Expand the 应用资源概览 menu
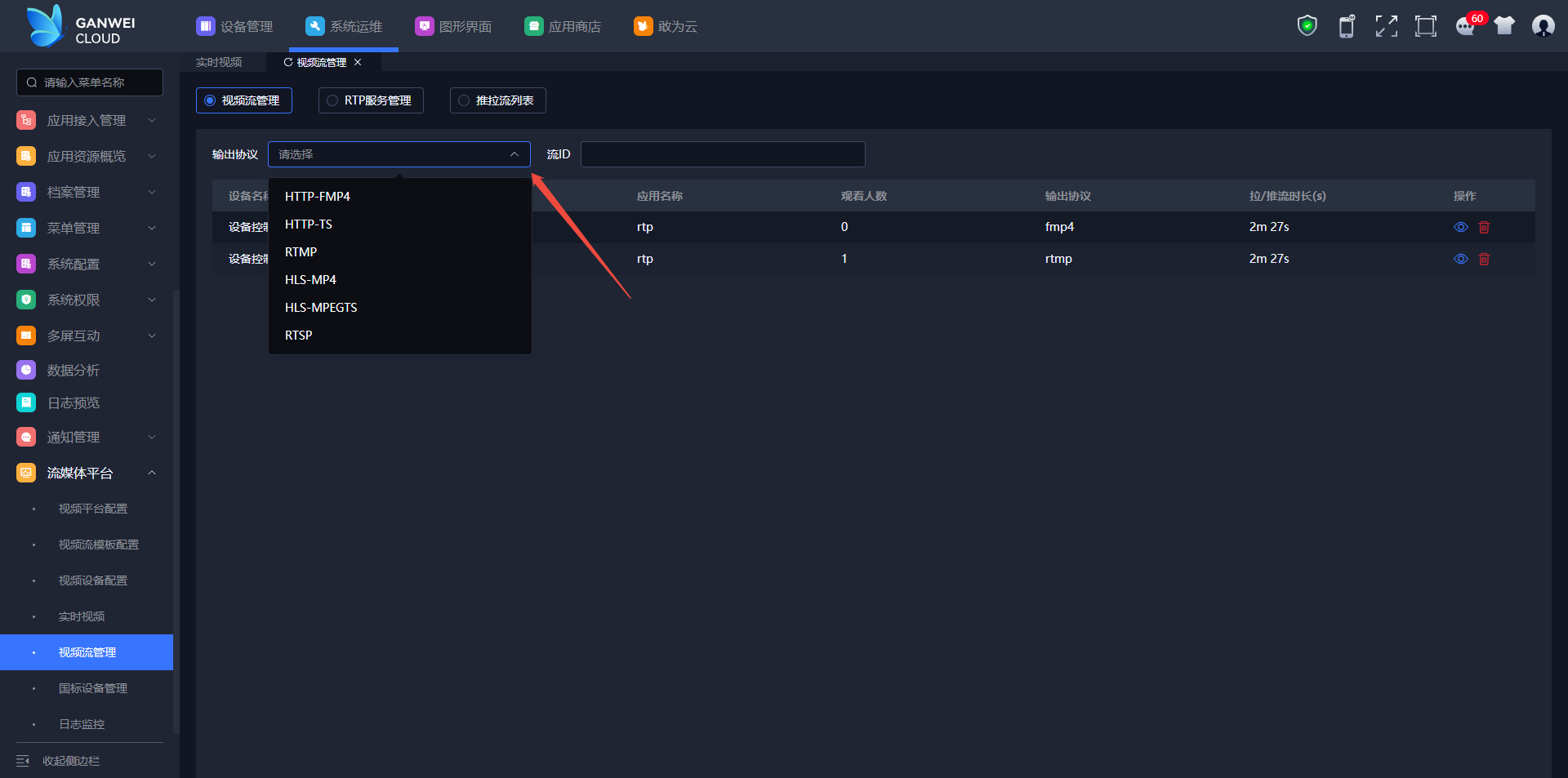This screenshot has height=778, width=1568. tap(152, 156)
